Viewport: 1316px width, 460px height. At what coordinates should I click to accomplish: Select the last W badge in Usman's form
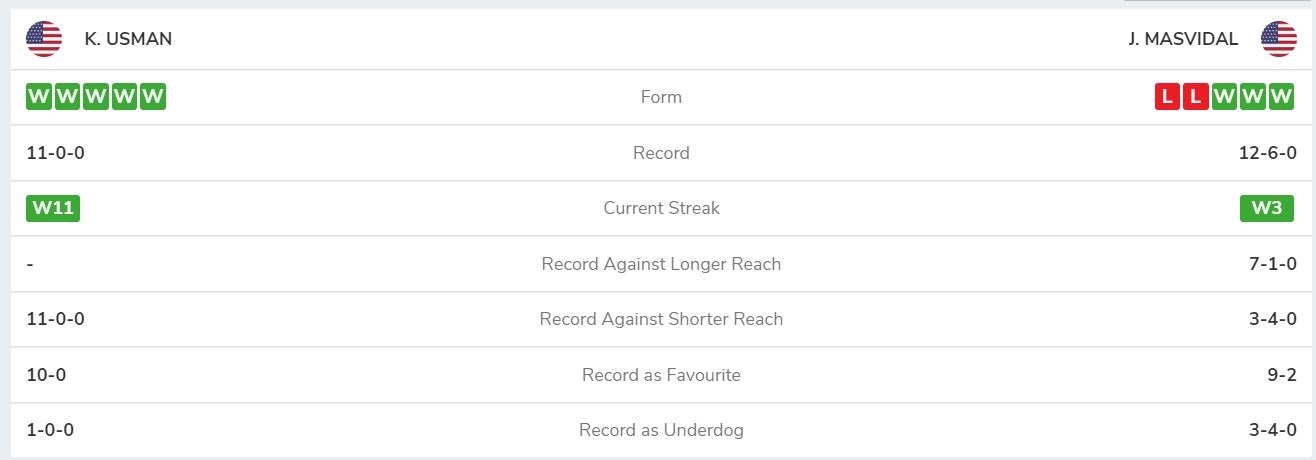click(153, 97)
